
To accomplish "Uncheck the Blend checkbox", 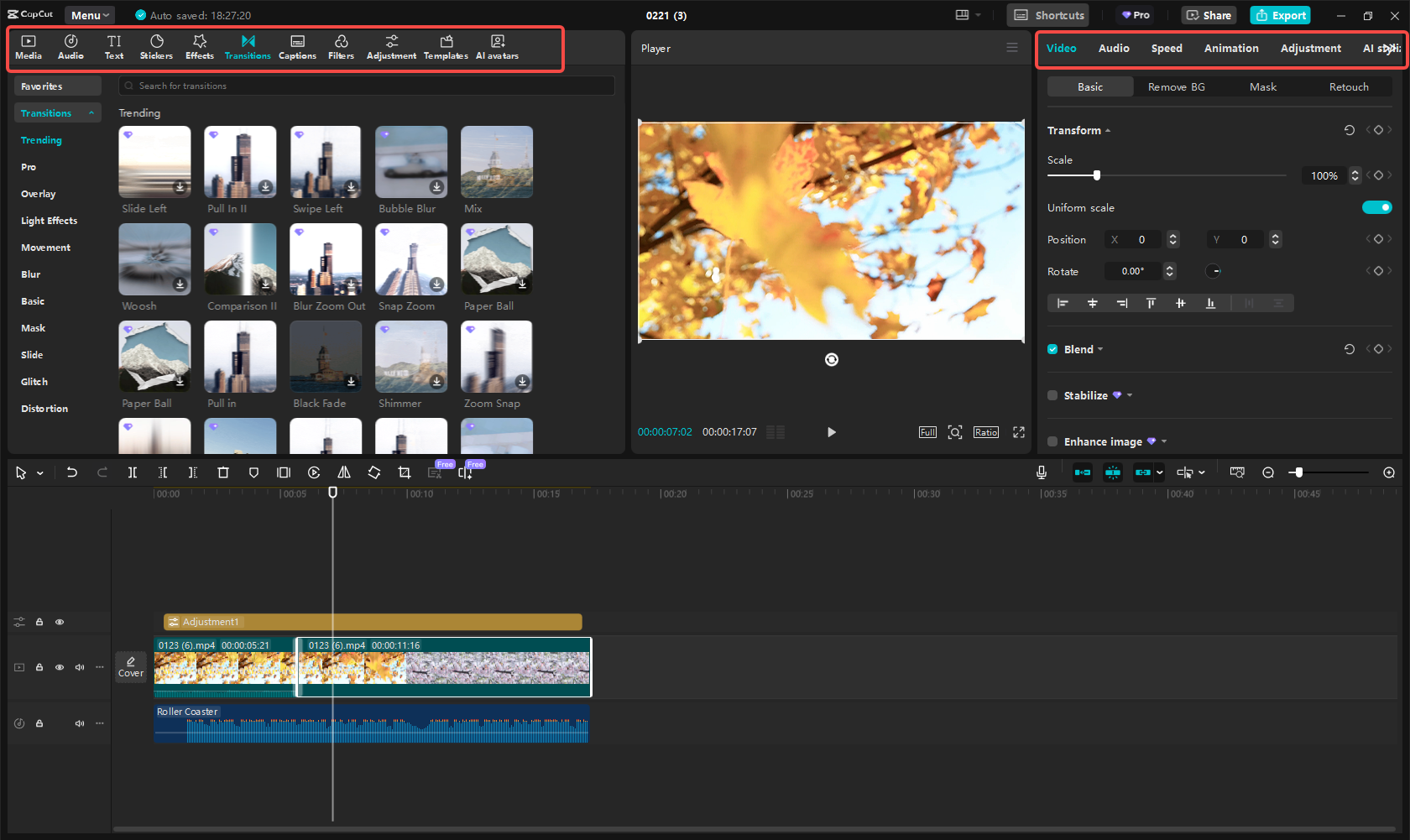I will click(x=1052, y=349).
